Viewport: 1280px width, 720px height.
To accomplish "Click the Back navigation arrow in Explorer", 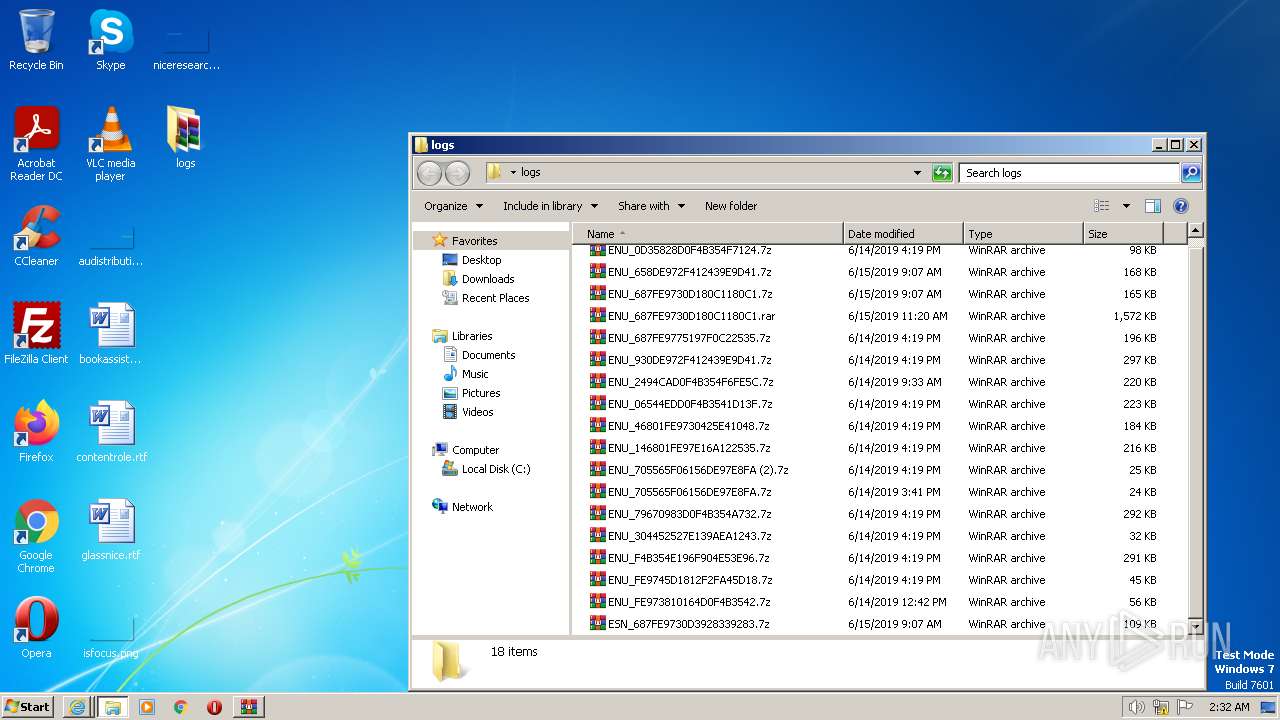I will [429, 173].
